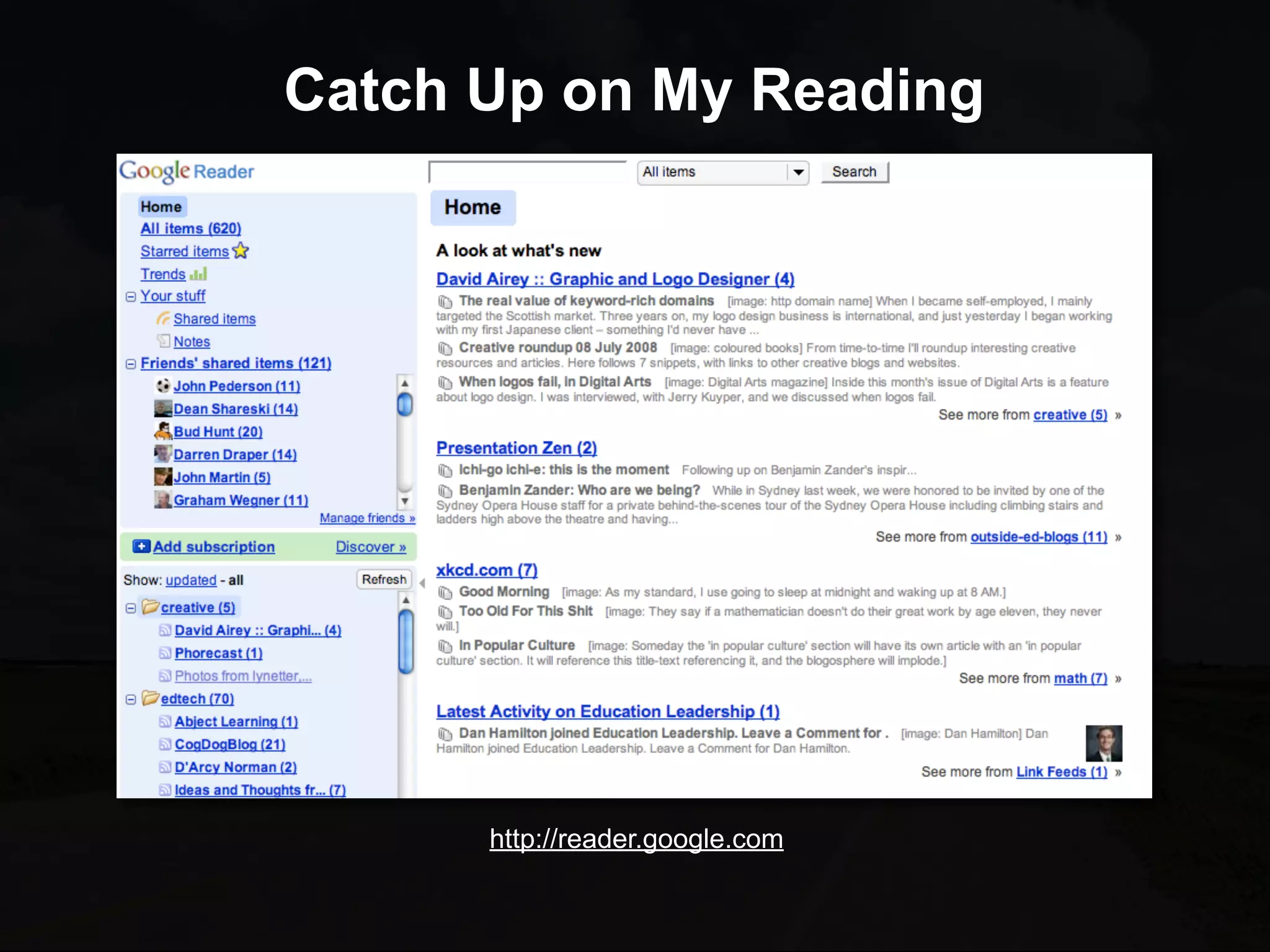Click inside the search text field

[x=528, y=172]
